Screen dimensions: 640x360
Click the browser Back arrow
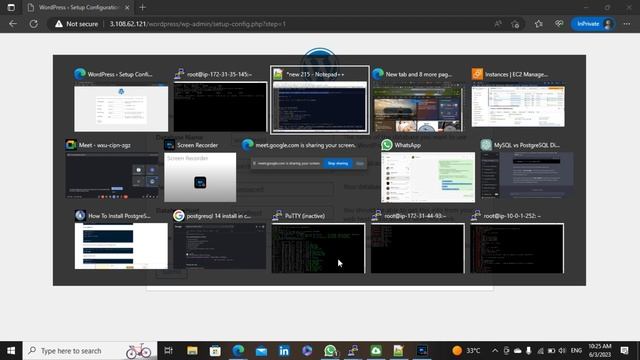[13, 24]
